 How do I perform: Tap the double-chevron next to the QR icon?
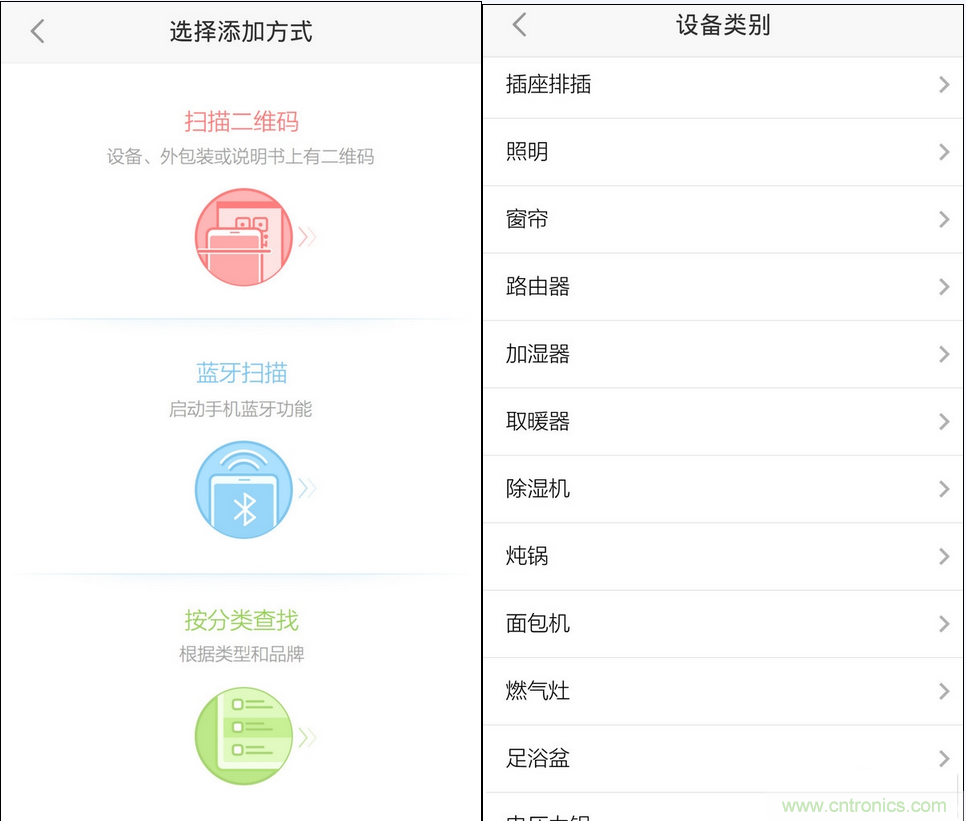pos(307,237)
